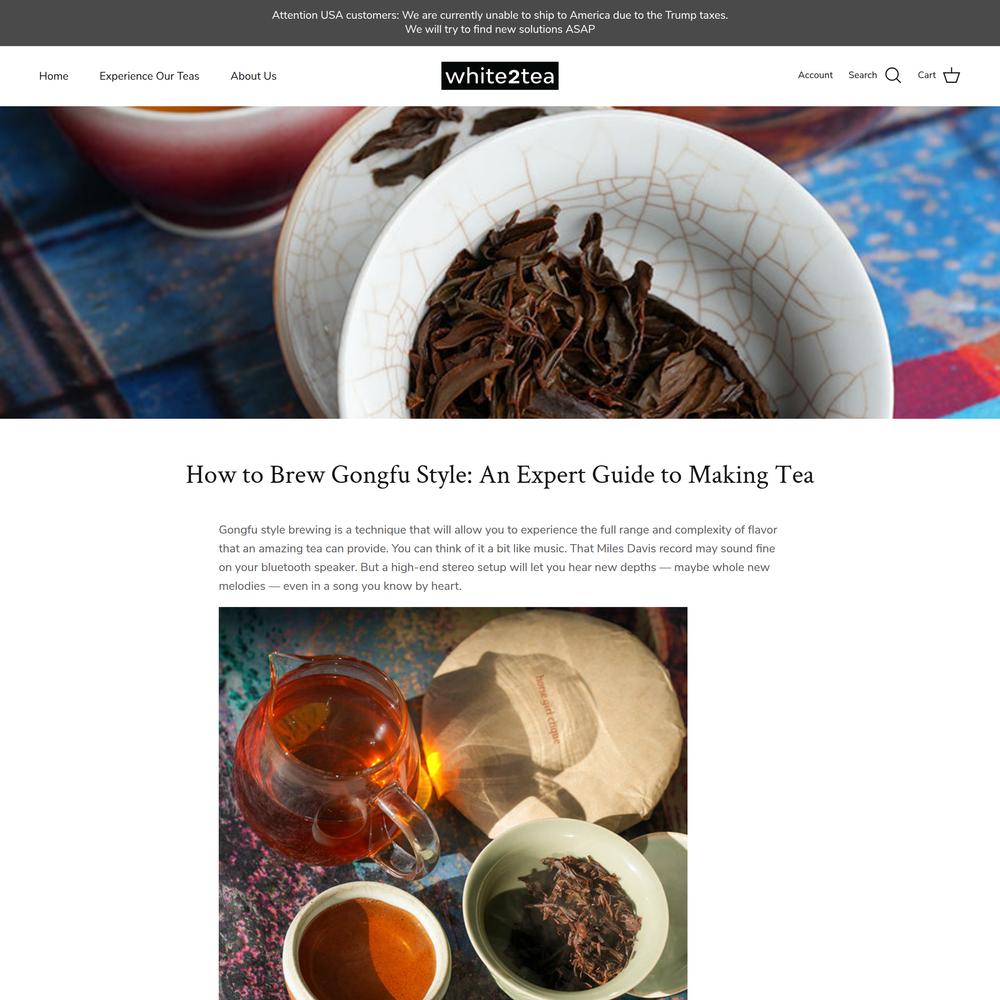Click the green gaiwan holding dry leaves
The image size is (1000, 1000).
pyautogui.click(x=566, y=907)
